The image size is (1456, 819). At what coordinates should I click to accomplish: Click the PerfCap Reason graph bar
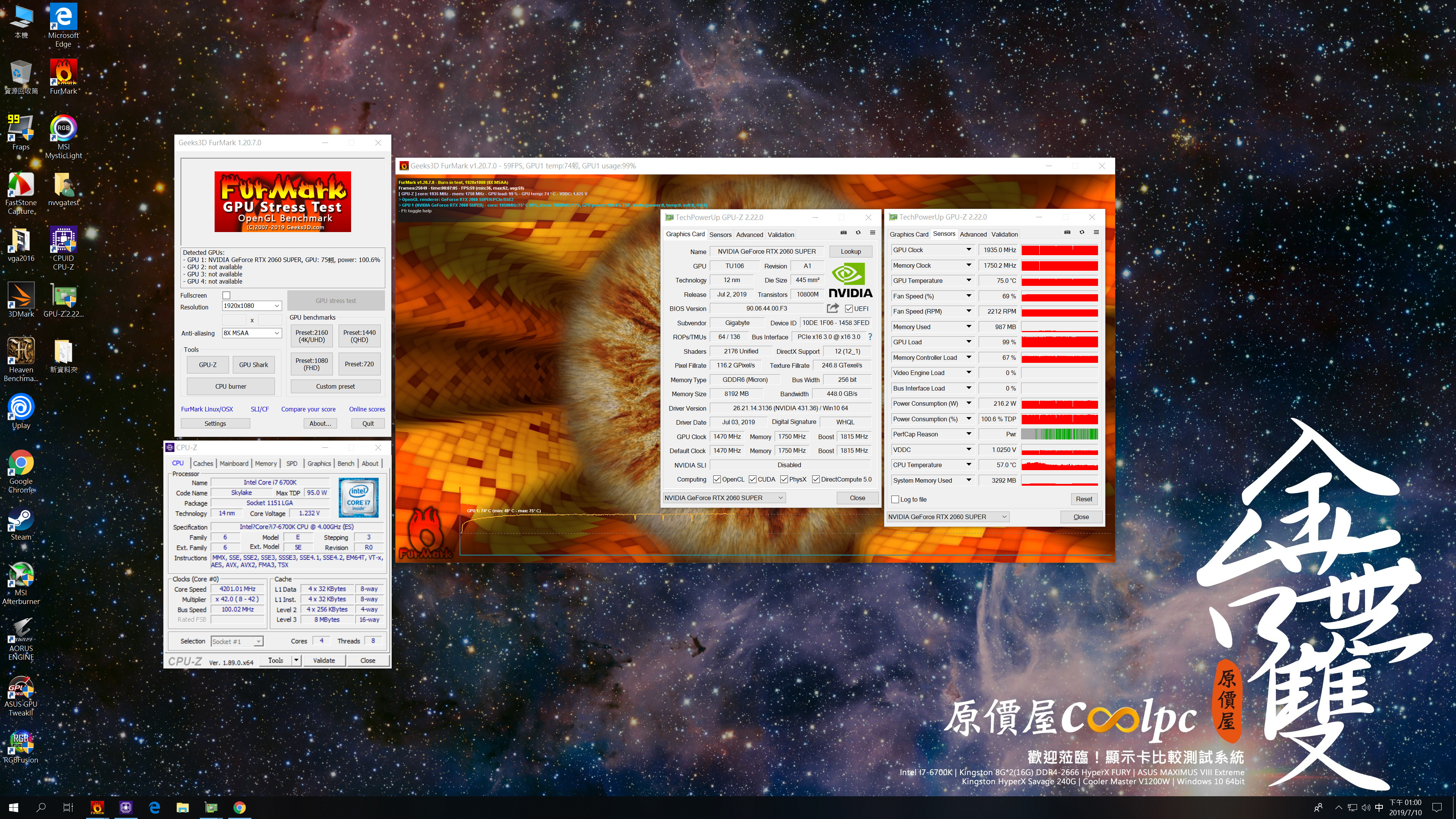1060,434
